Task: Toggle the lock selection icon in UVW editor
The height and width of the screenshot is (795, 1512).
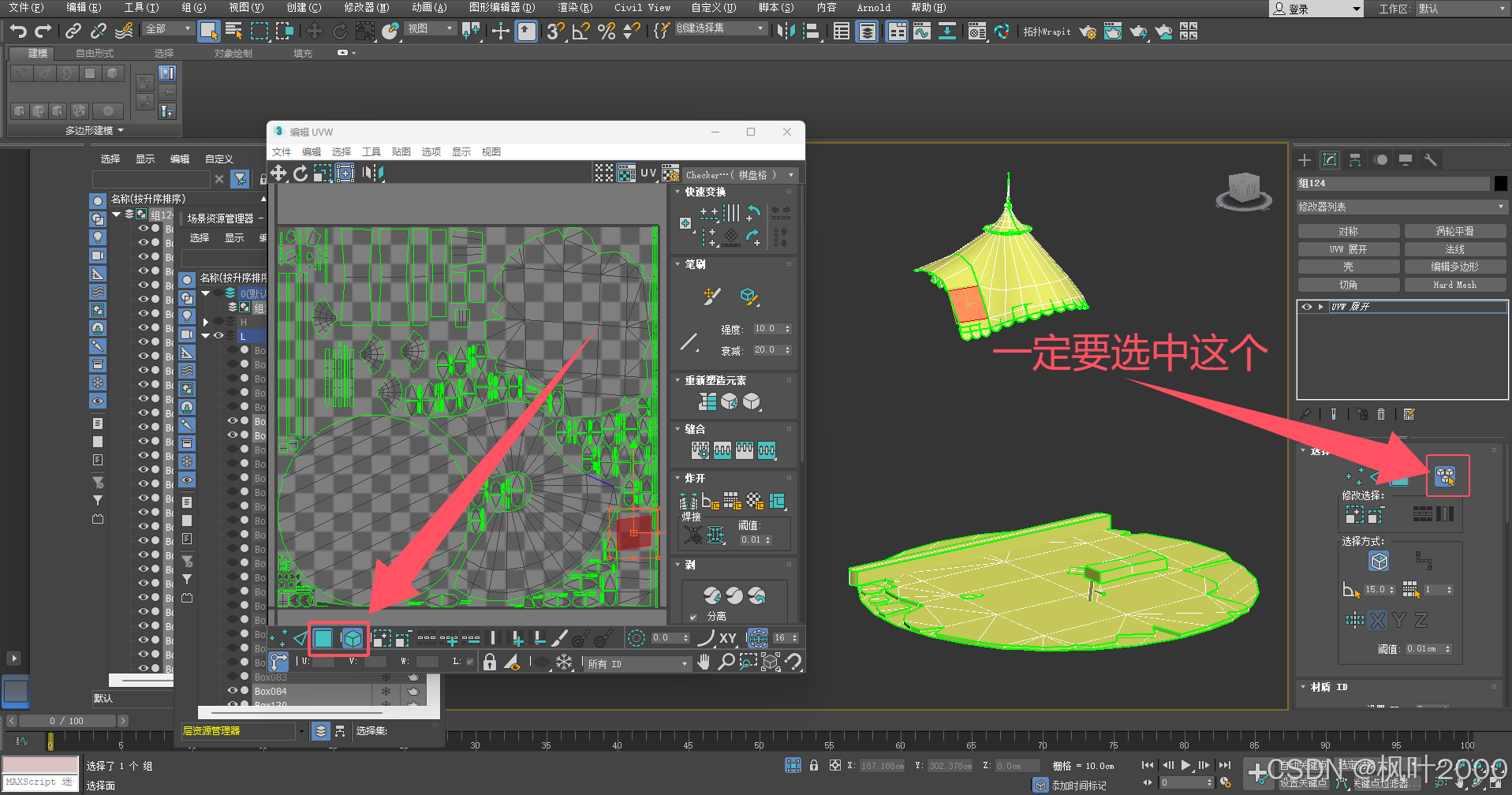Action: (x=490, y=662)
